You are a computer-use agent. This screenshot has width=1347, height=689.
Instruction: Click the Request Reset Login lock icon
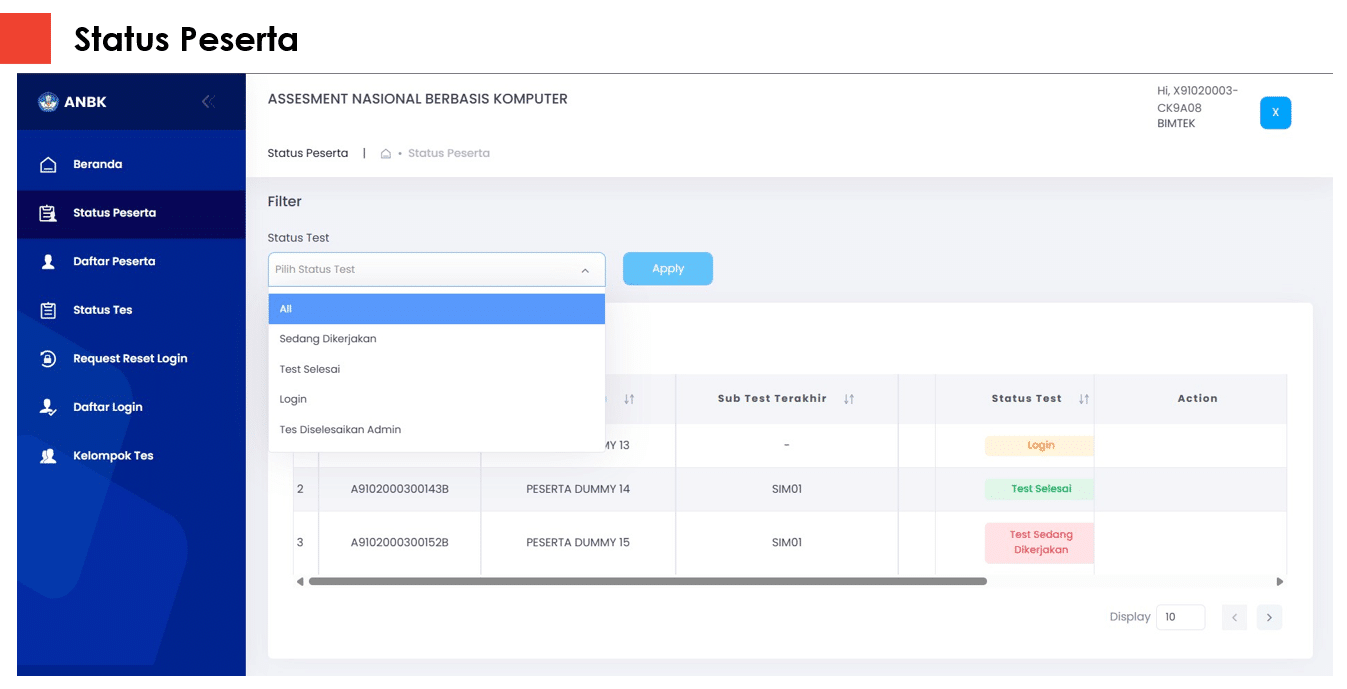point(47,358)
